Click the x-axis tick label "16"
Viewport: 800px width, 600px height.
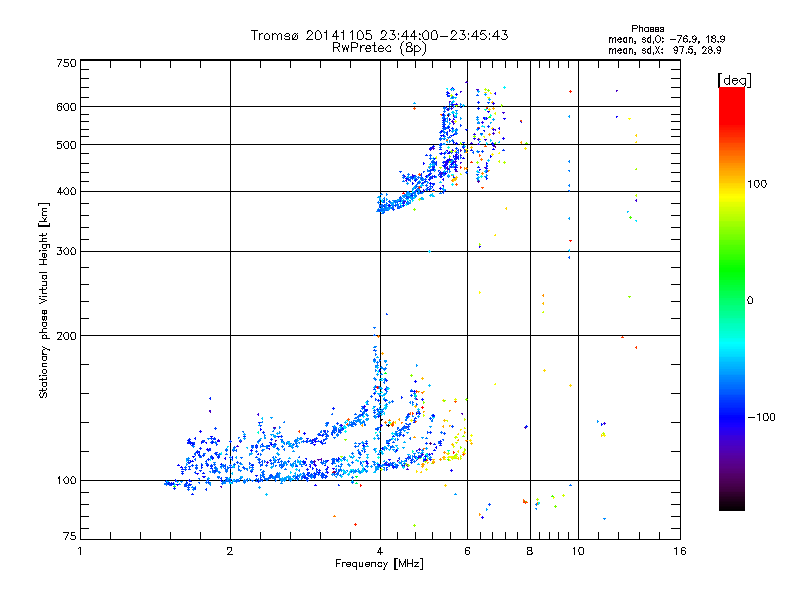point(680,551)
